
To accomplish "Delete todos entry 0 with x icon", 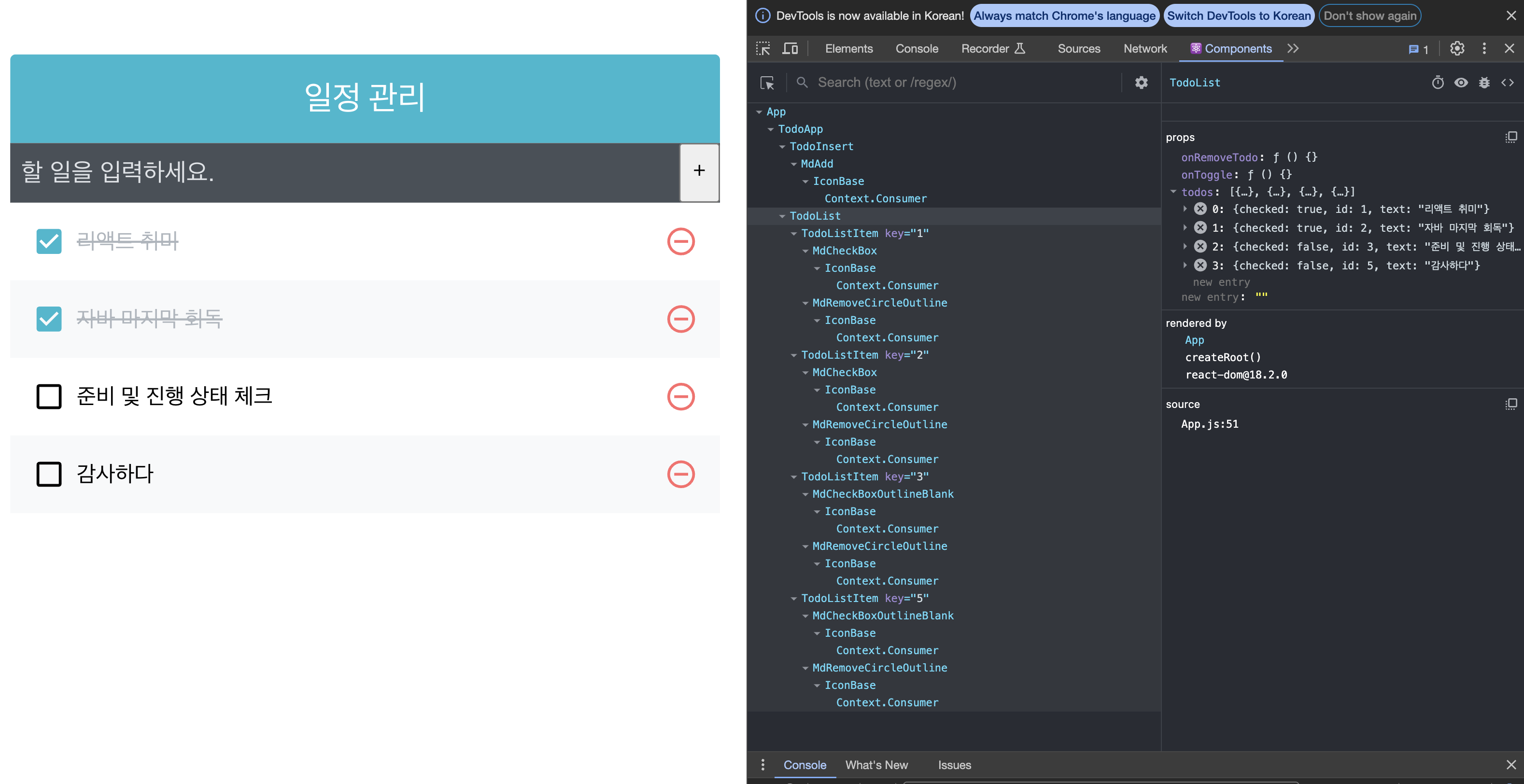I will [1200, 209].
